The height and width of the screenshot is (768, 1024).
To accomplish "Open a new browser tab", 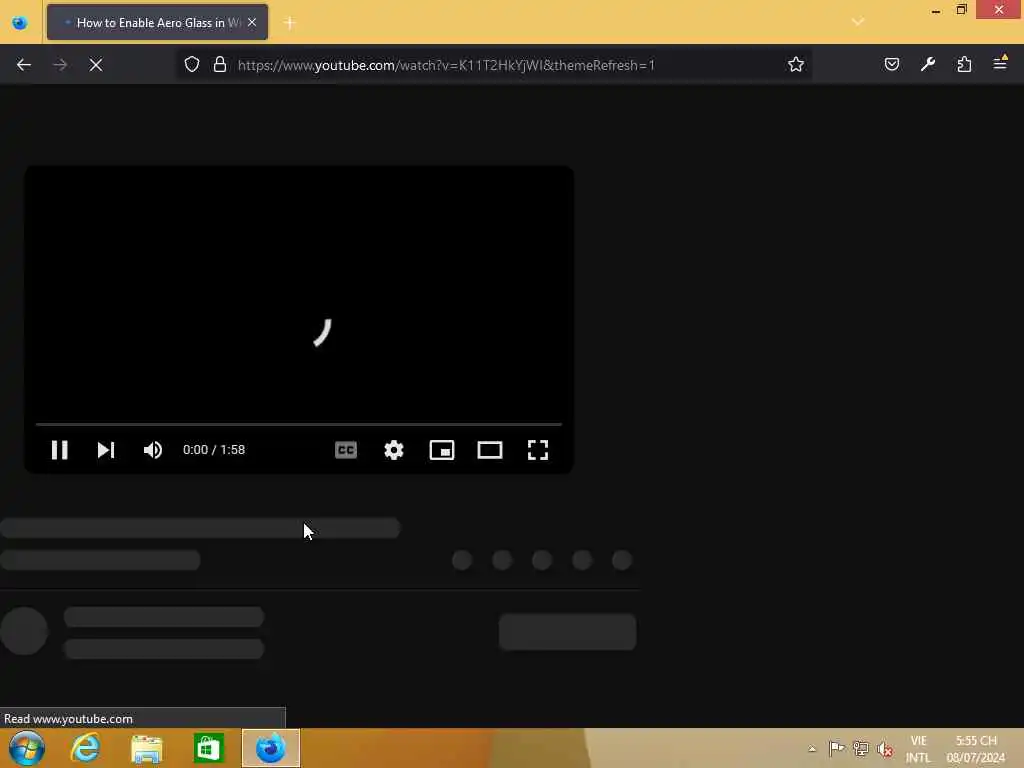I will tap(290, 23).
